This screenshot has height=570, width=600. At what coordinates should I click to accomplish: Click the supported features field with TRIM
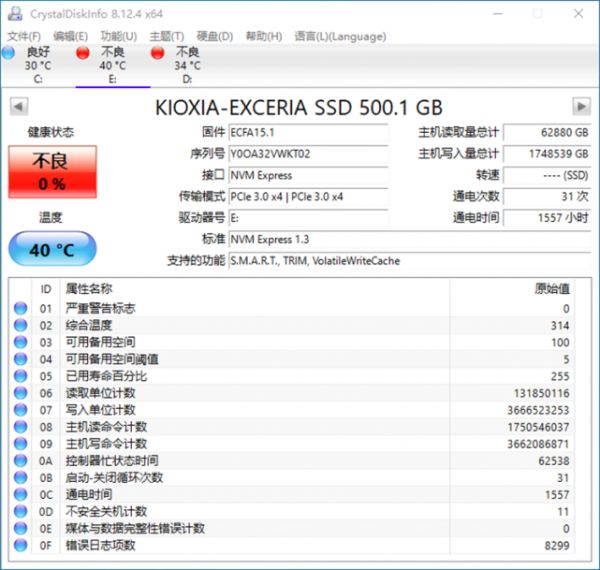tap(410, 261)
